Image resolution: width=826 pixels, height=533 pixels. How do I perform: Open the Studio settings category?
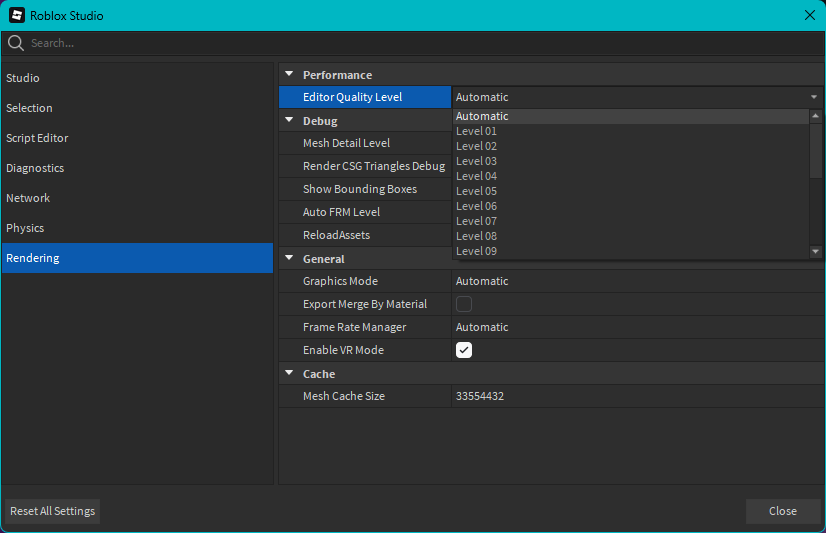137,78
